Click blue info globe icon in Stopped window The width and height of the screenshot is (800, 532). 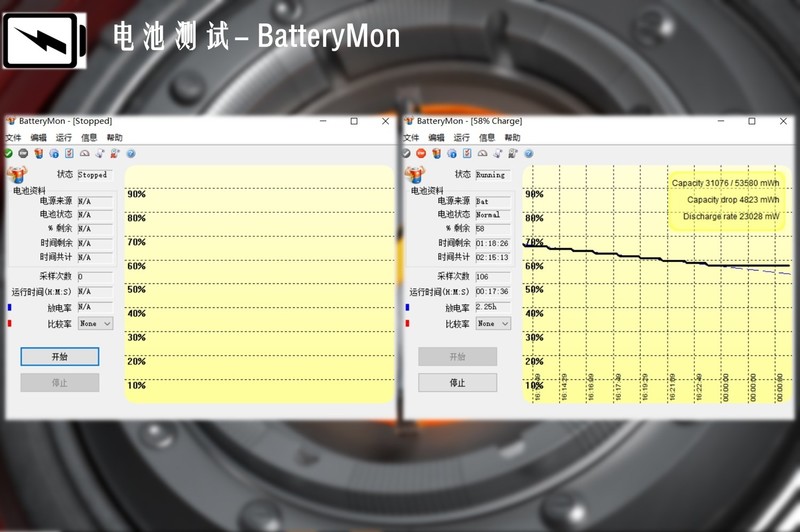click(54, 153)
